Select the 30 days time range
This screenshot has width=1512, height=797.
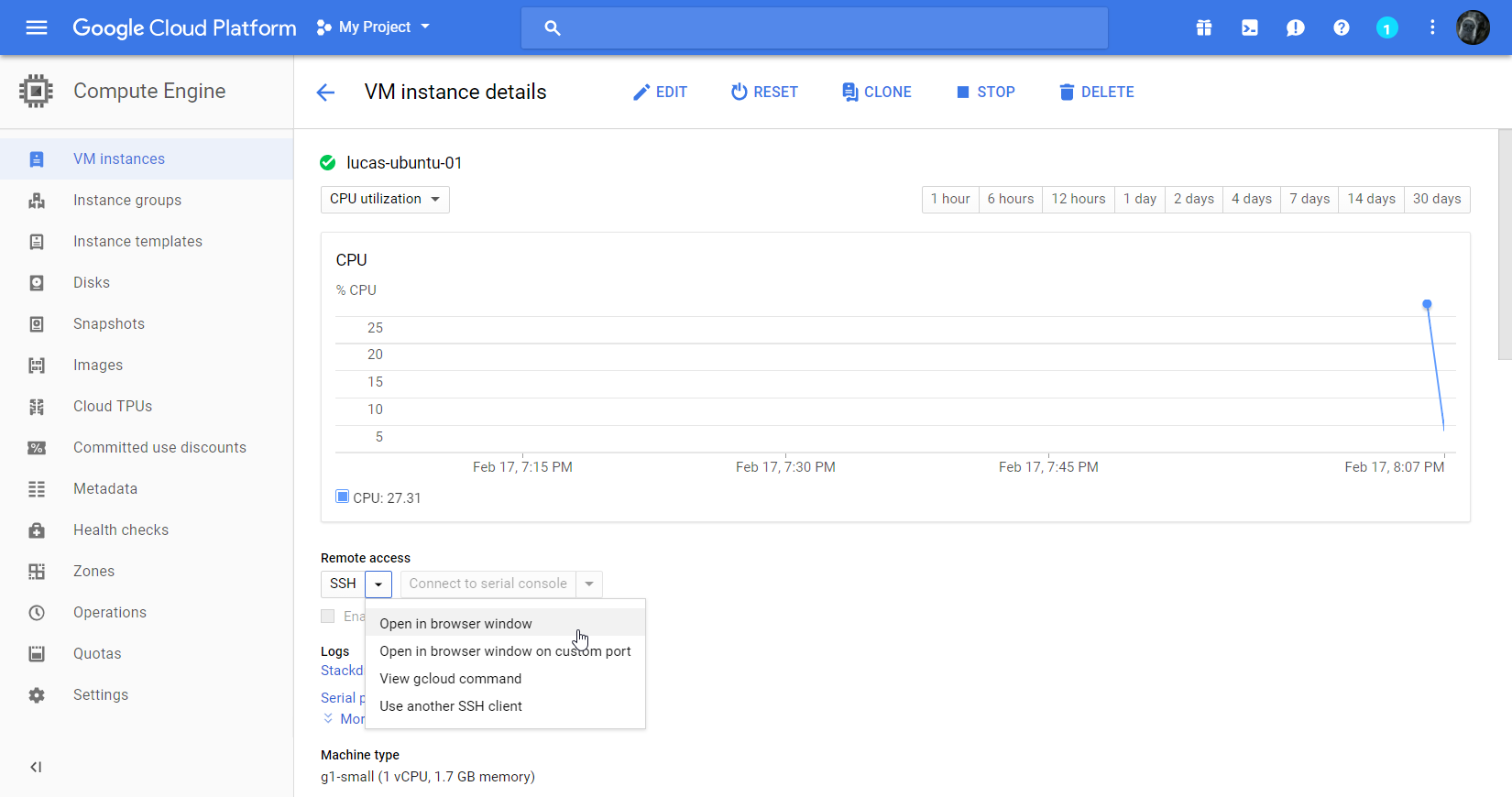tap(1437, 199)
